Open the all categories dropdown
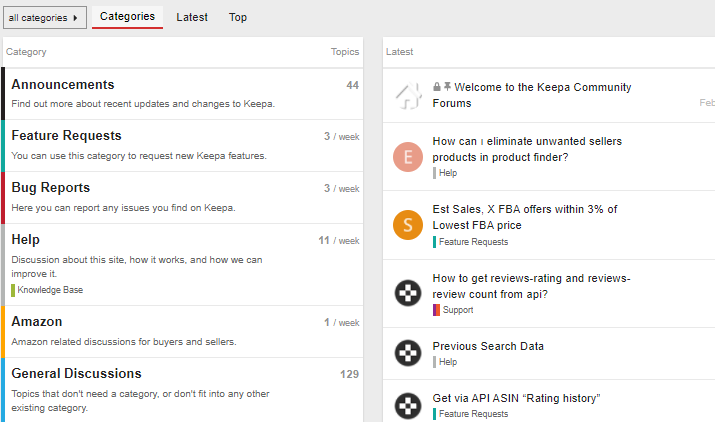 tap(45, 18)
